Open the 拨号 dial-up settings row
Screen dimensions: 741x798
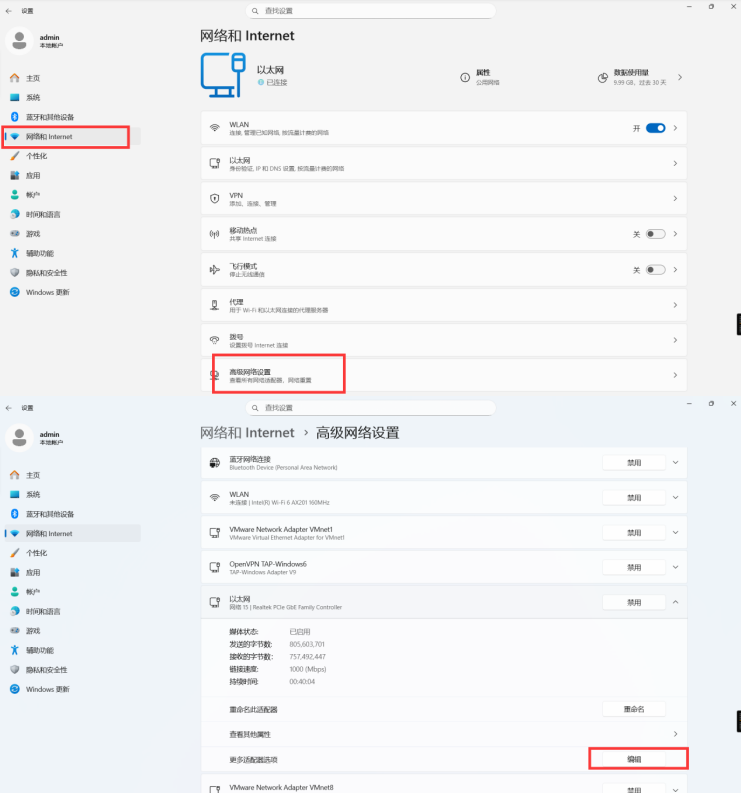[x=444, y=340]
